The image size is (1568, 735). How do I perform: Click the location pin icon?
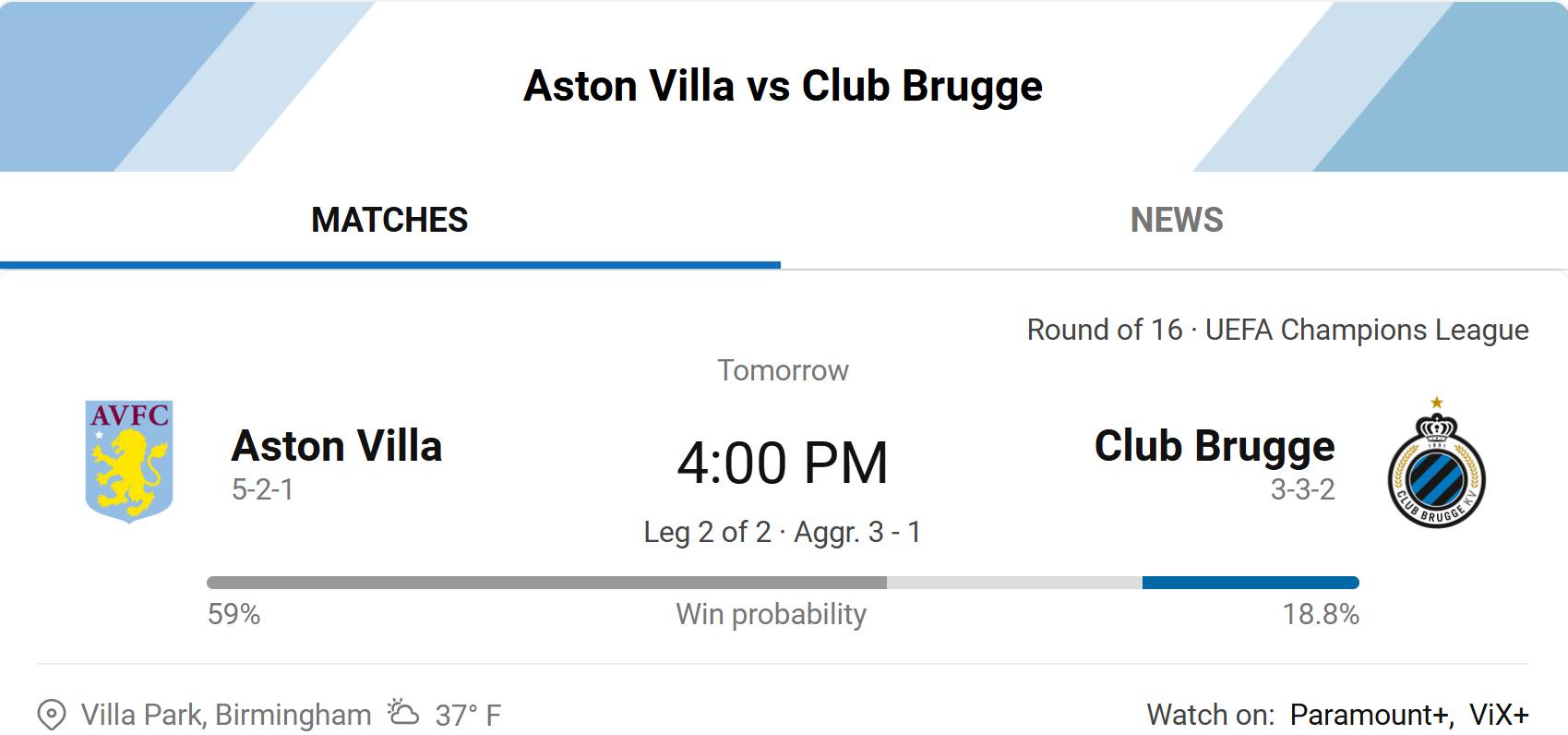coord(52,715)
